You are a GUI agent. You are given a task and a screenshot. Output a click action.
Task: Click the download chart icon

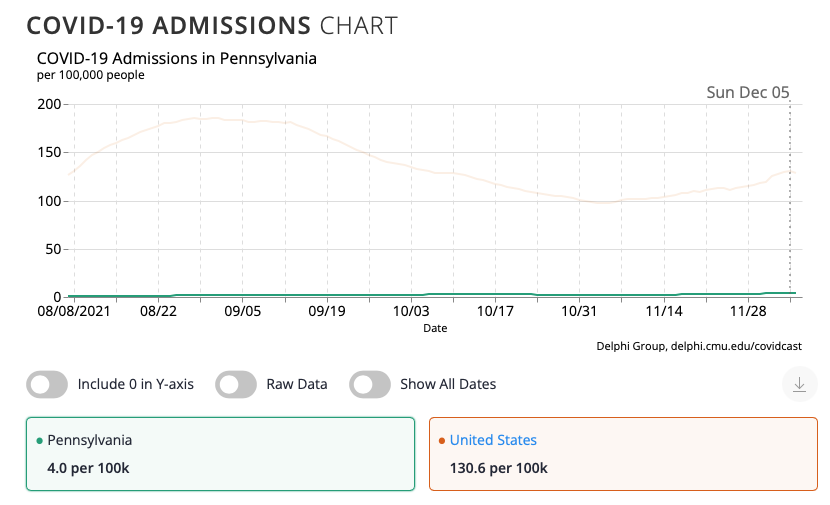798,384
